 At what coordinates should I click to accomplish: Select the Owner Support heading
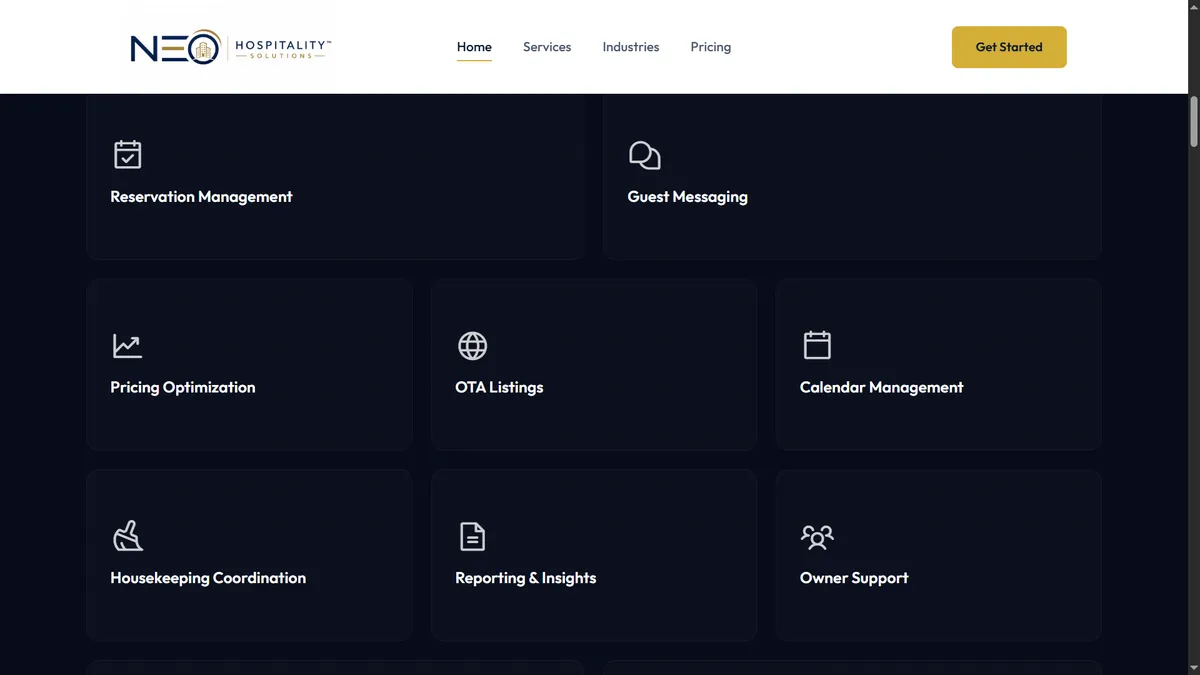pos(854,578)
